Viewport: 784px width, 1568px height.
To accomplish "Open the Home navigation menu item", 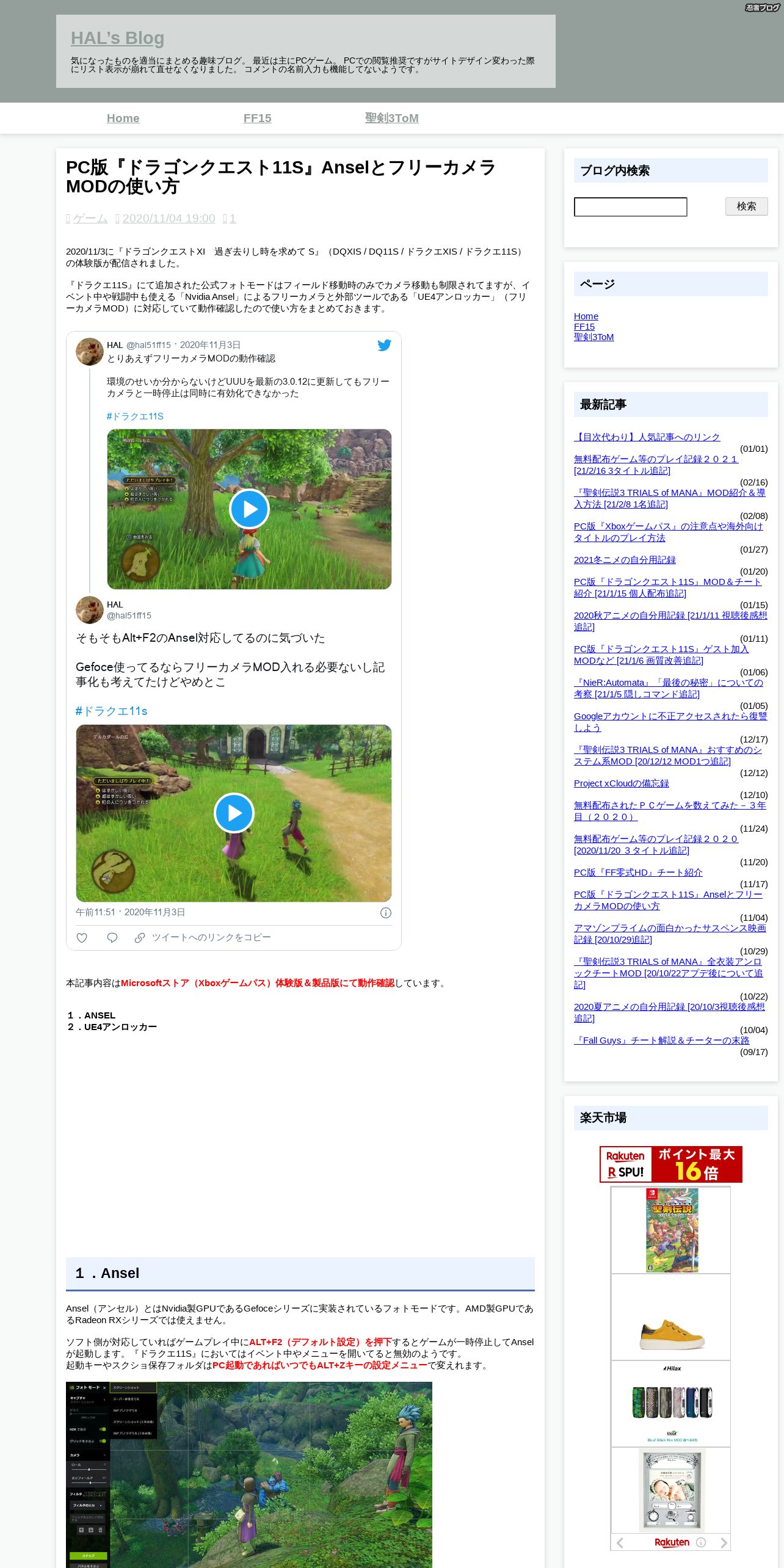I will click(x=123, y=118).
